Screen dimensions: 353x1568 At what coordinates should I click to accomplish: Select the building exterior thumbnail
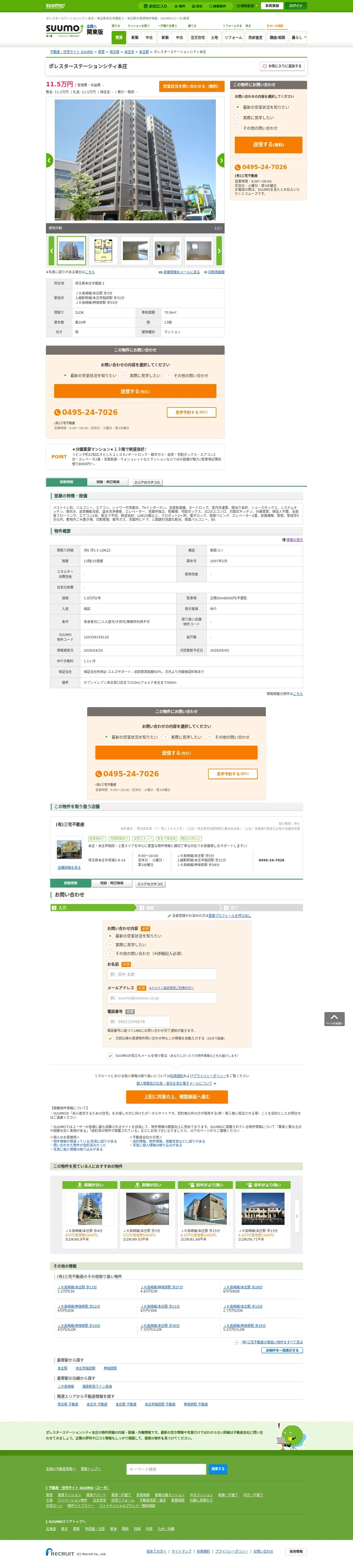point(71,250)
